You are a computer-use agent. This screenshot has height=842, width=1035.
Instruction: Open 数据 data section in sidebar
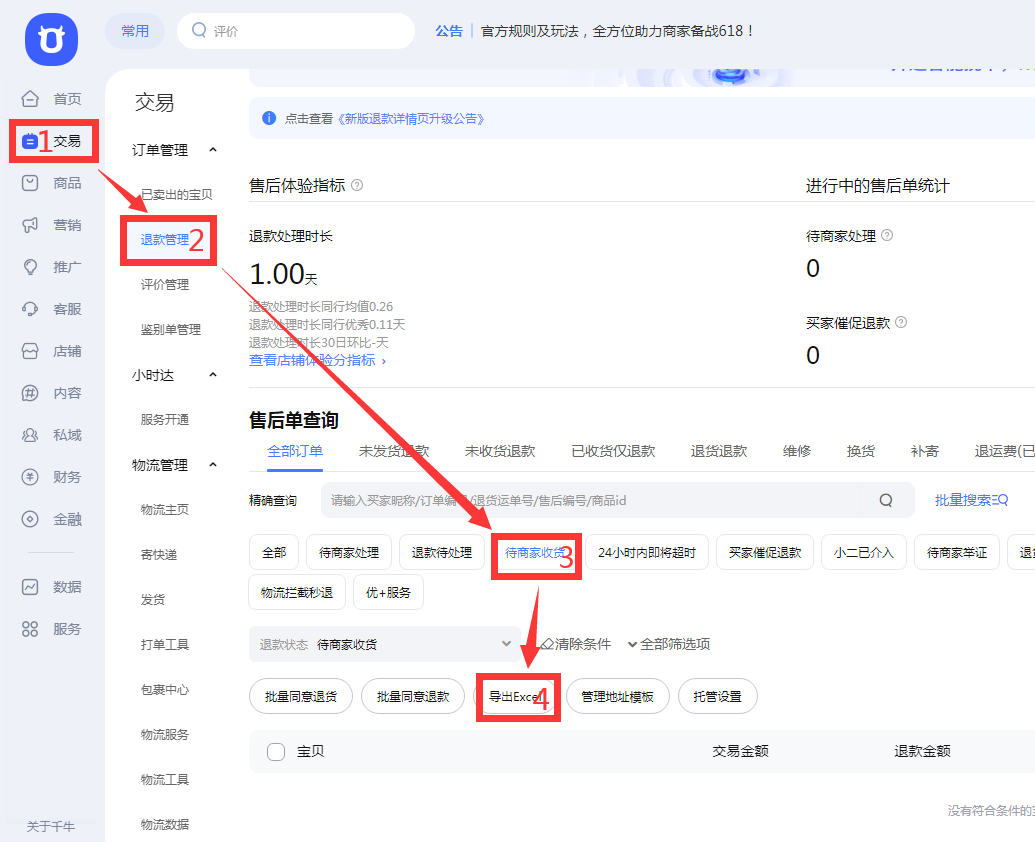[52, 587]
